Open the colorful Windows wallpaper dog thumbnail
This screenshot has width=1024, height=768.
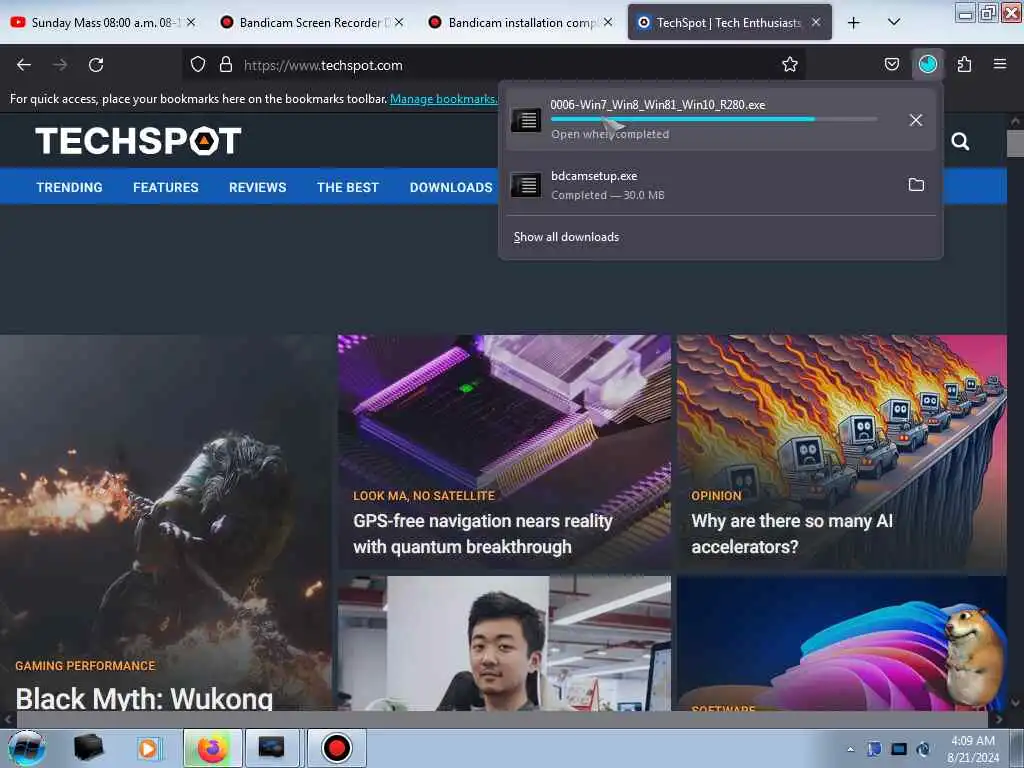(842, 643)
